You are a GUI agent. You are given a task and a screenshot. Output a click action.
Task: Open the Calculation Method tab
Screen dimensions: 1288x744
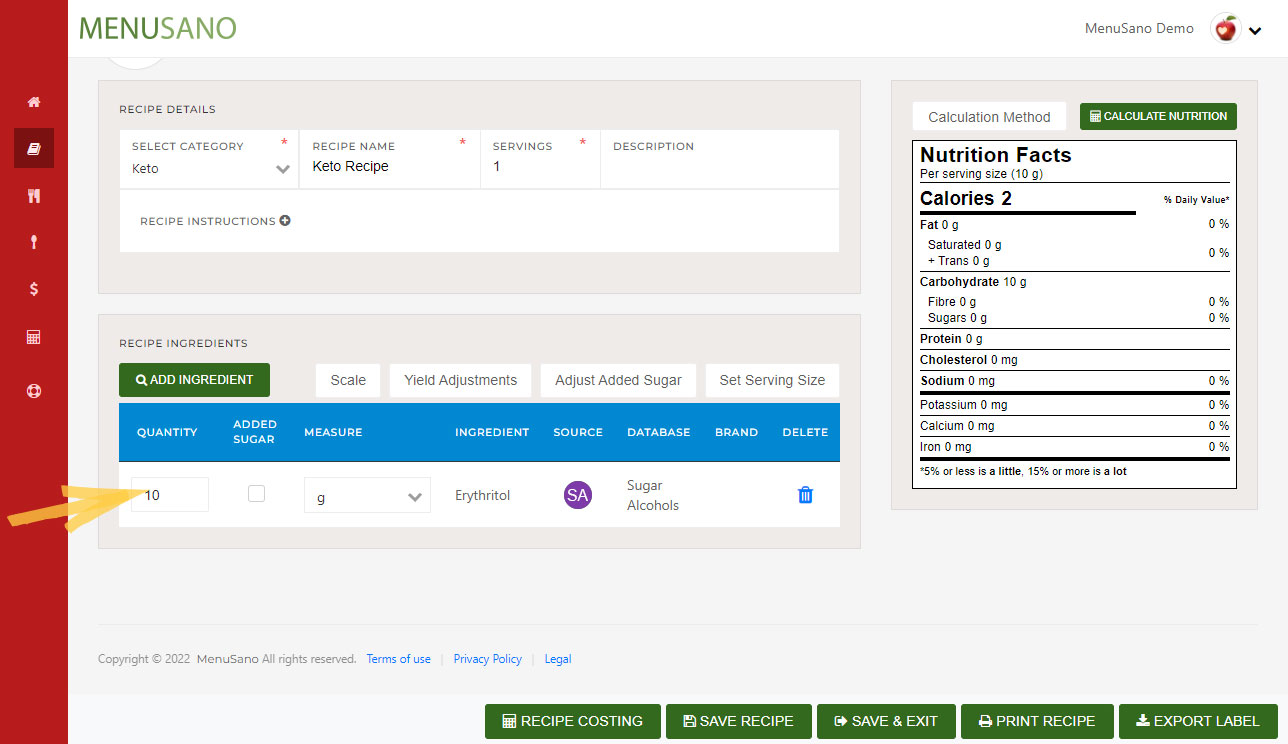point(989,117)
